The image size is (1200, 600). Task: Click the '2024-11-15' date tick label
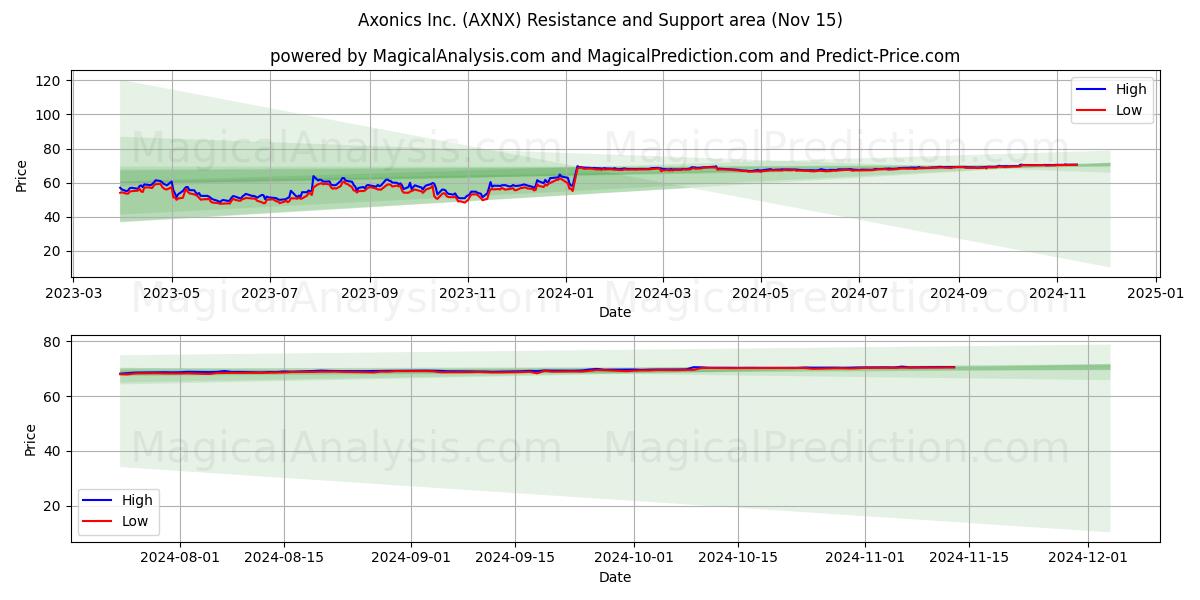968,558
